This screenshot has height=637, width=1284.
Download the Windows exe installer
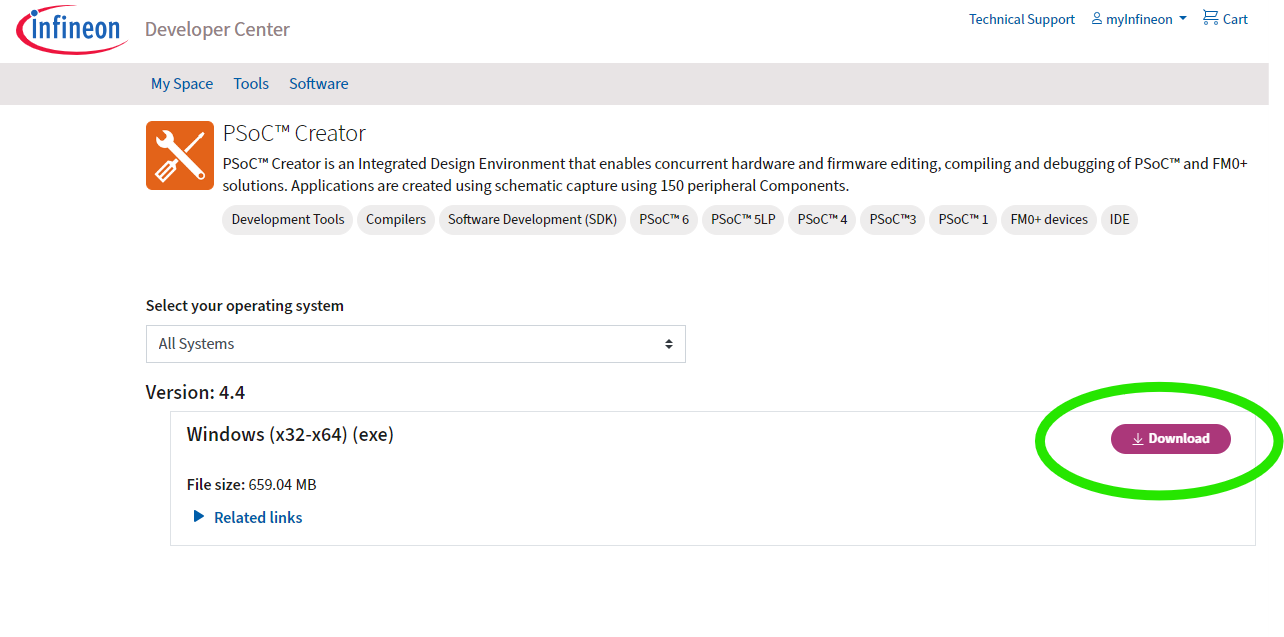(x=1171, y=438)
